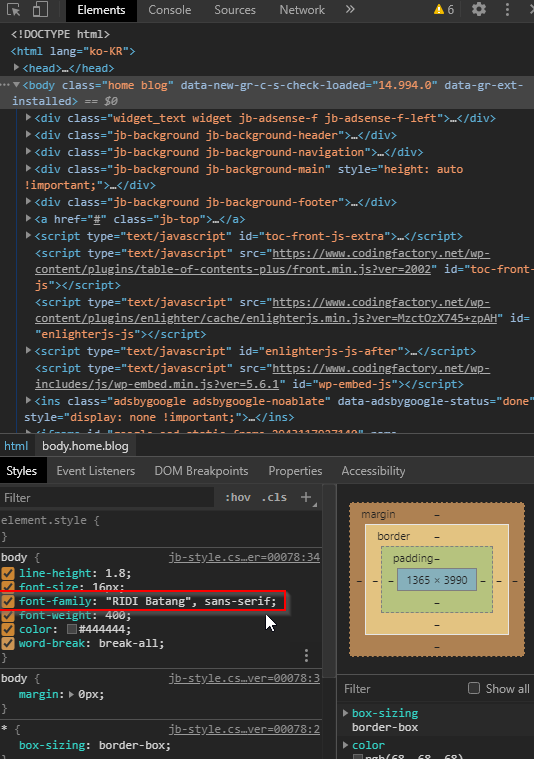Expand the jb-background-footer div

point(29,201)
